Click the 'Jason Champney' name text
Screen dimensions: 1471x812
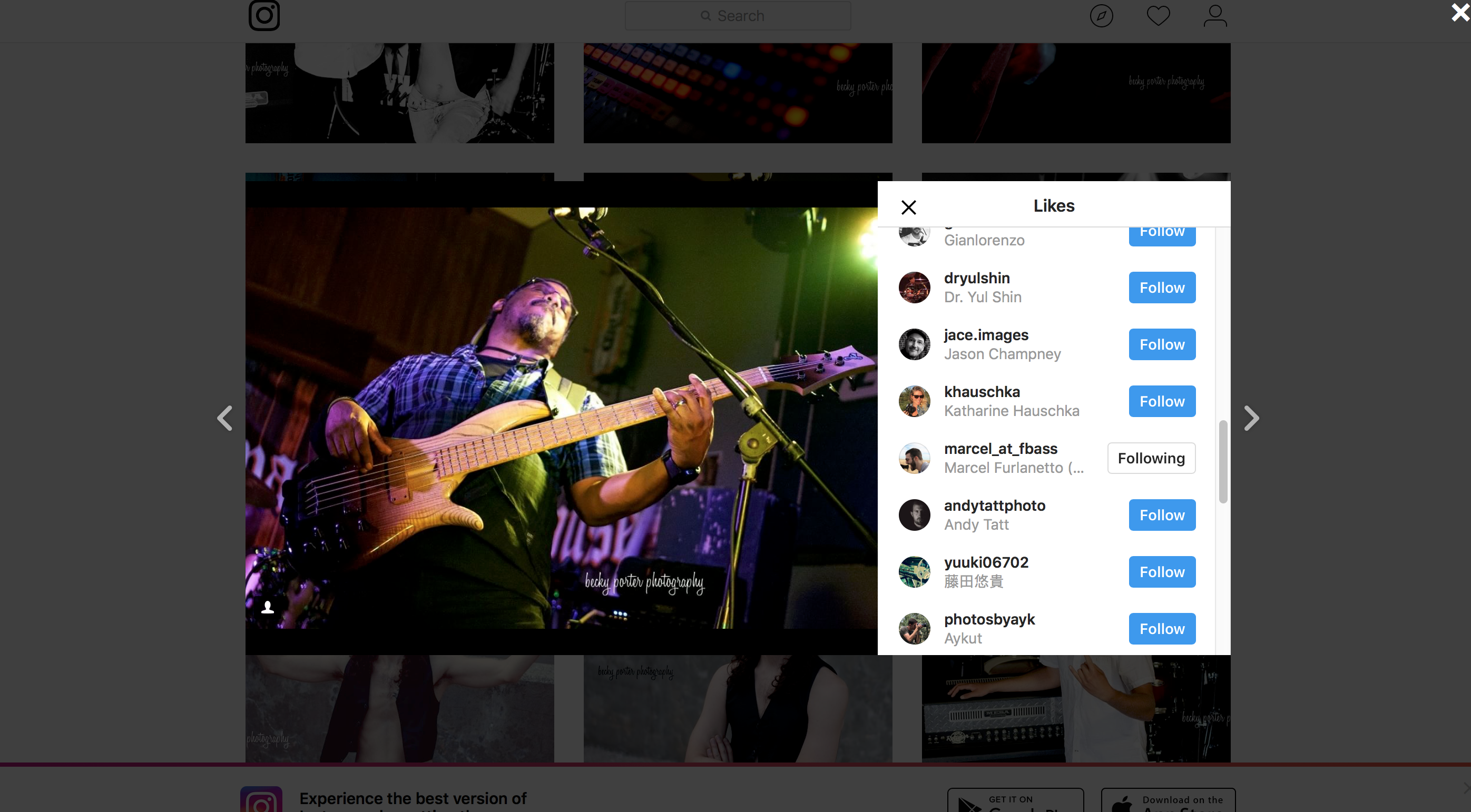coord(1002,354)
